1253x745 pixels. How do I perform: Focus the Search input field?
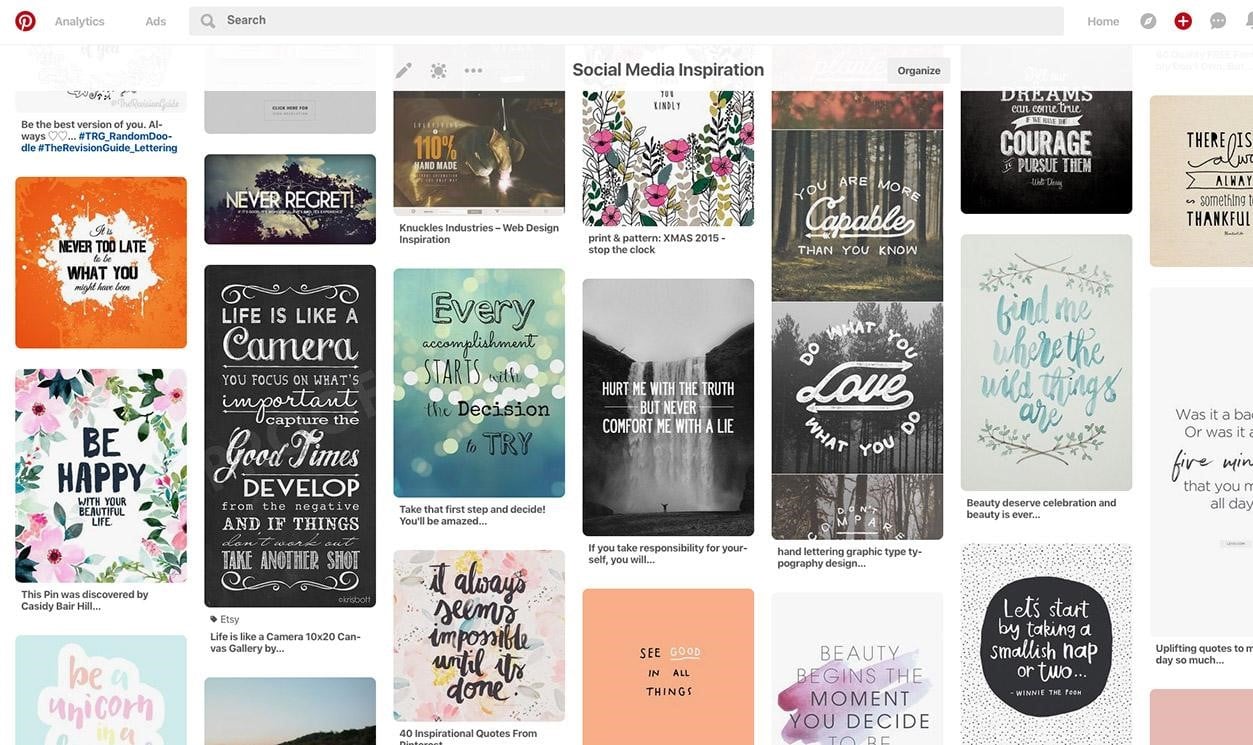point(626,21)
